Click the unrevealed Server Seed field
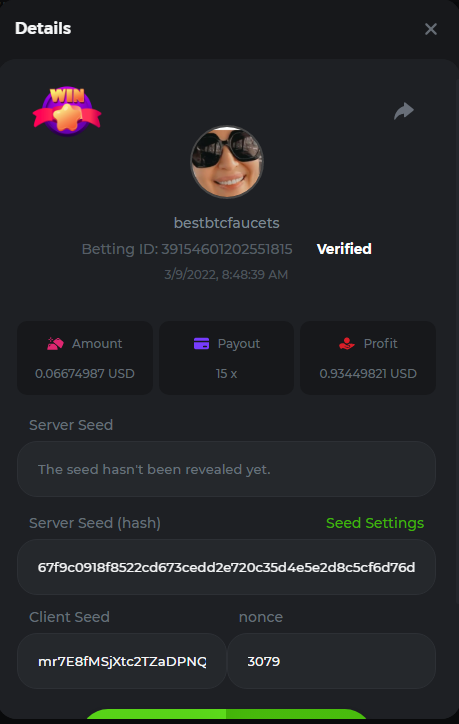The image size is (459, 724). (x=226, y=469)
